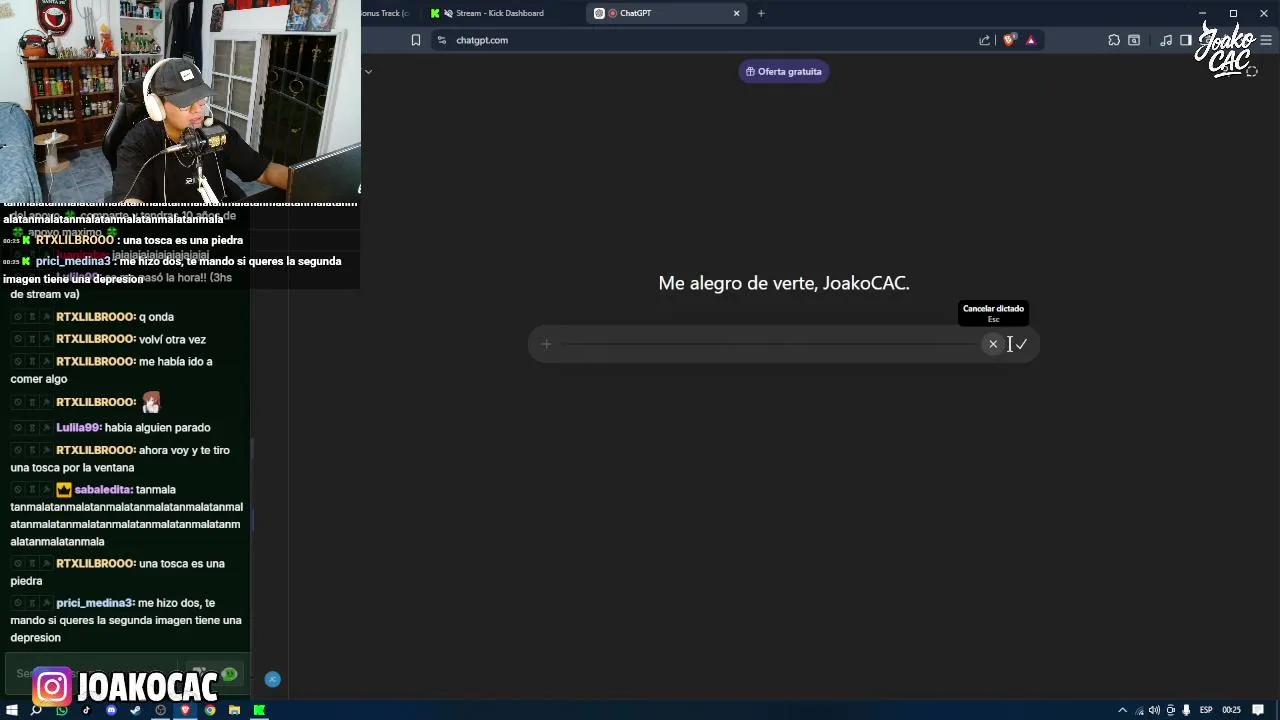Click the taskbar search magnifier
The width and height of the screenshot is (1280, 720).
[37, 710]
